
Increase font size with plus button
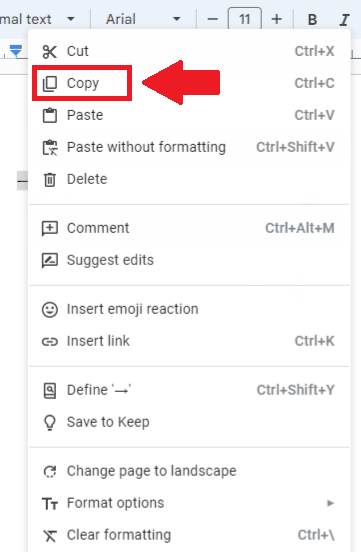coord(277,19)
